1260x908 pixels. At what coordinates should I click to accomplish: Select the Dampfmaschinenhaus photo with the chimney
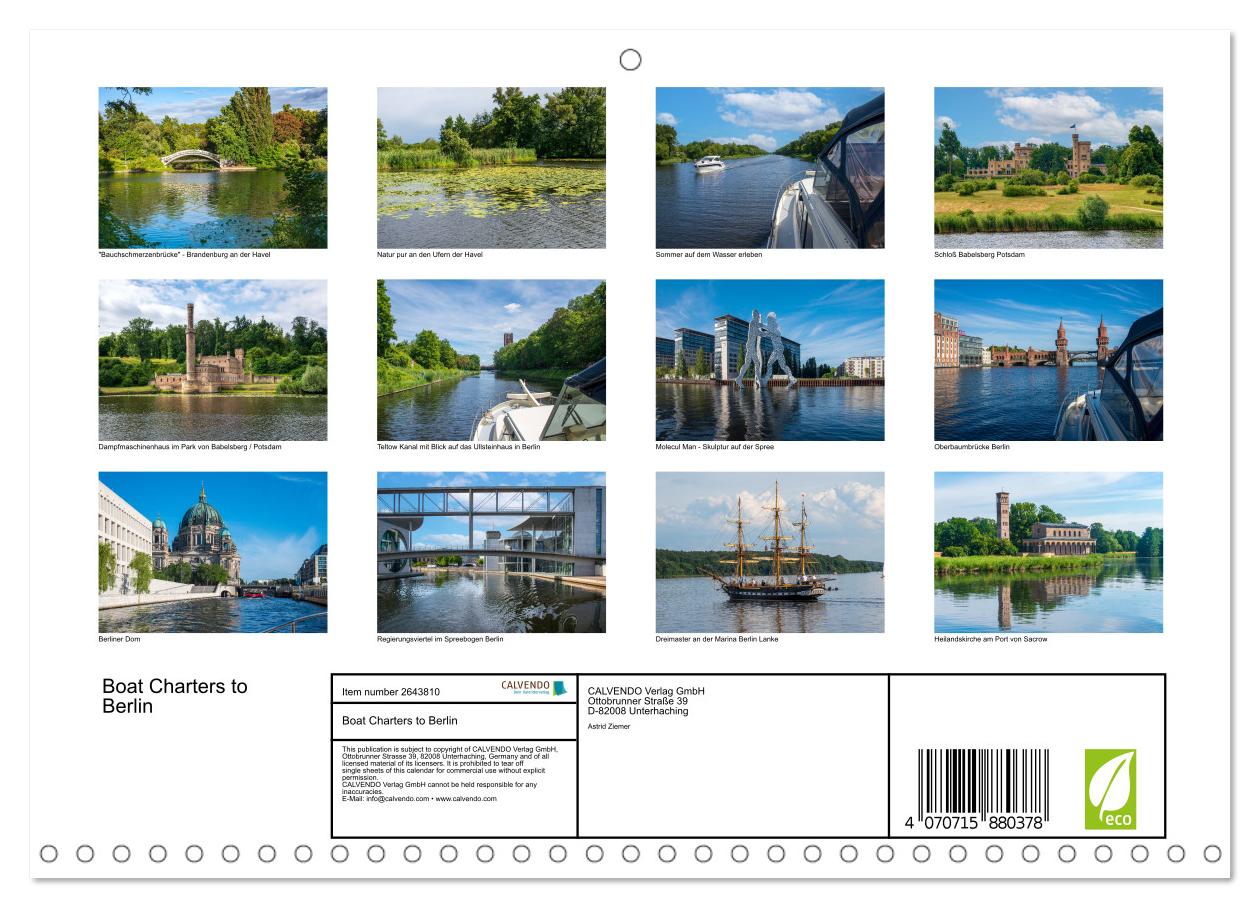[213, 360]
